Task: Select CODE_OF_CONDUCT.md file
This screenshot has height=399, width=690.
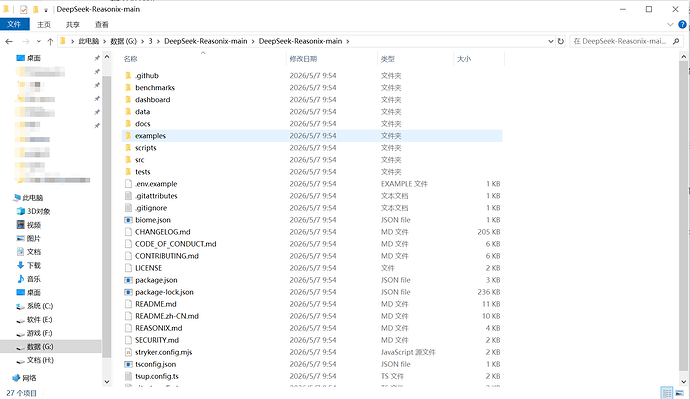Action: pyautogui.click(x=176, y=244)
